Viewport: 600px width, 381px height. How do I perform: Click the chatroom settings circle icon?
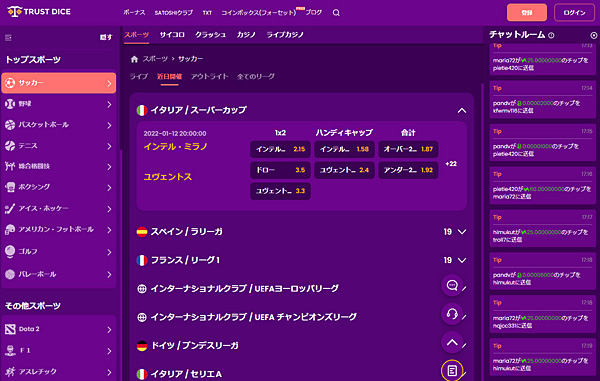pyautogui.click(x=593, y=35)
